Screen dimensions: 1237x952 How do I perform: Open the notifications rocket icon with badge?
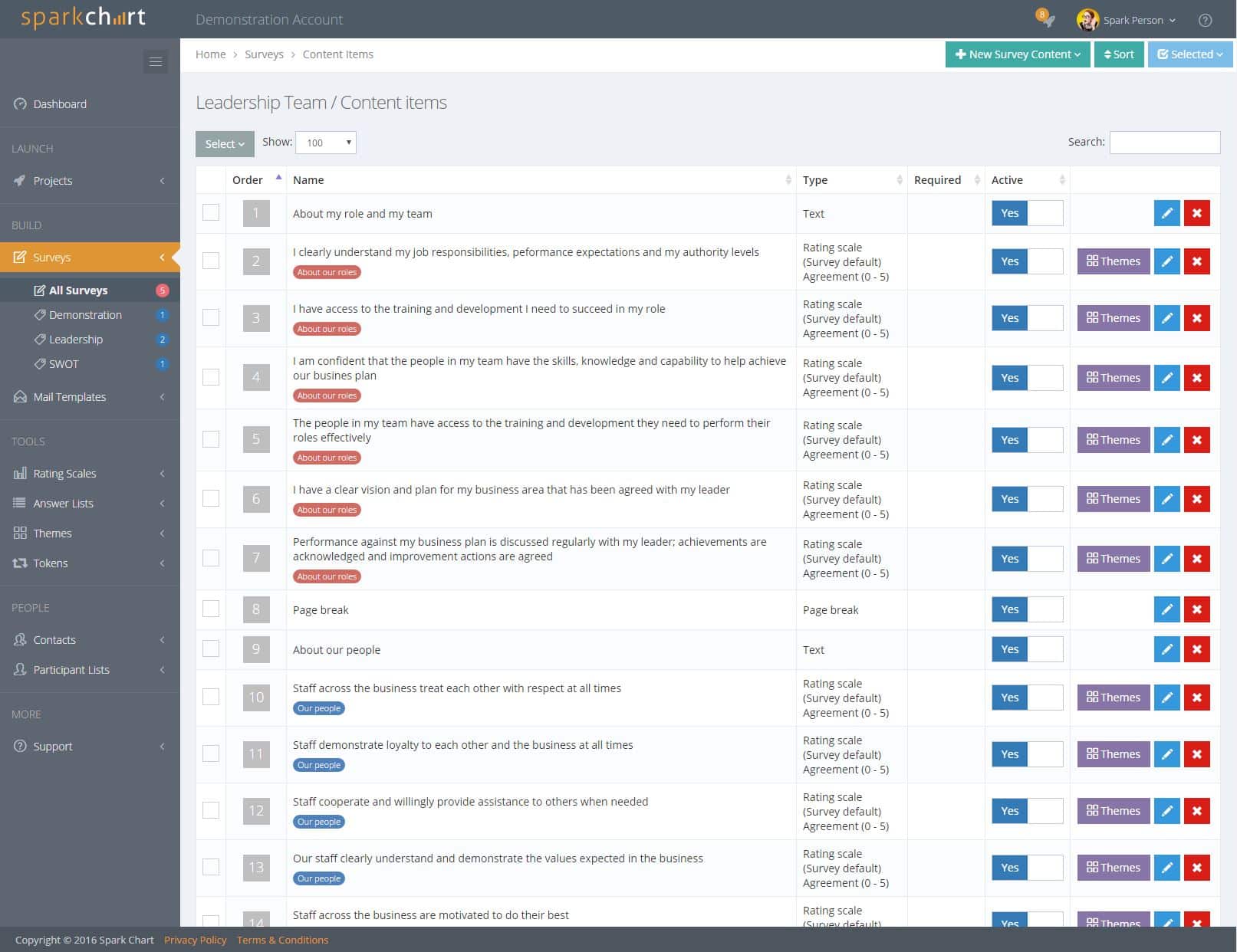[x=1046, y=18]
